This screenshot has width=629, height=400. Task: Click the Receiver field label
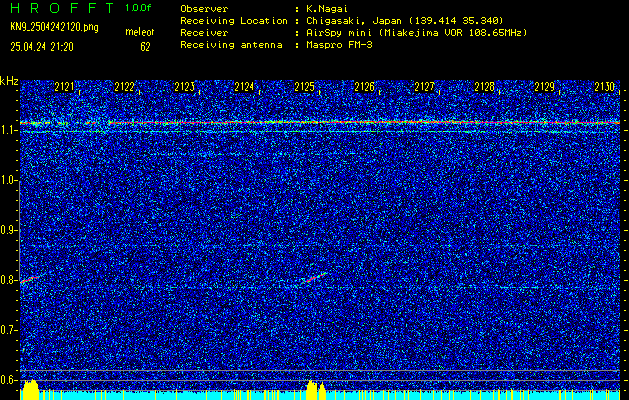[x=204, y=32]
